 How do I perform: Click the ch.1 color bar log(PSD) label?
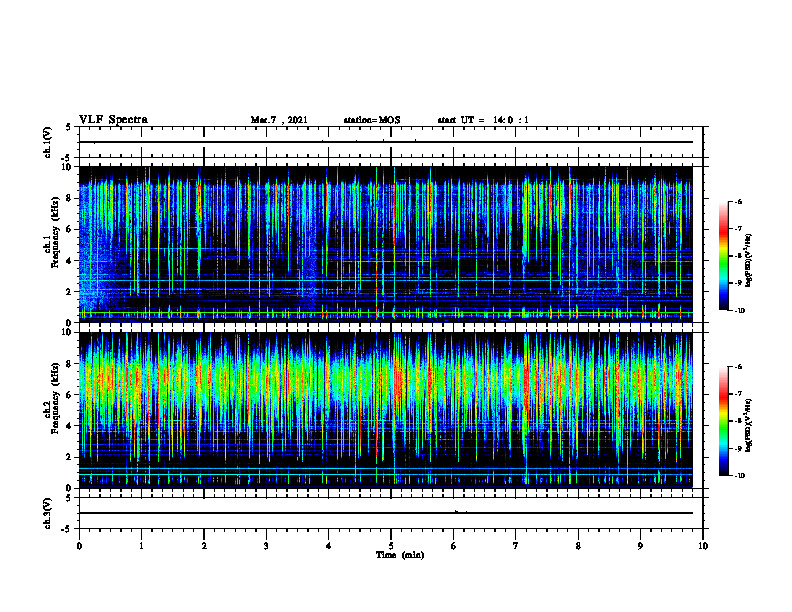pyautogui.click(x=749, y=261)
